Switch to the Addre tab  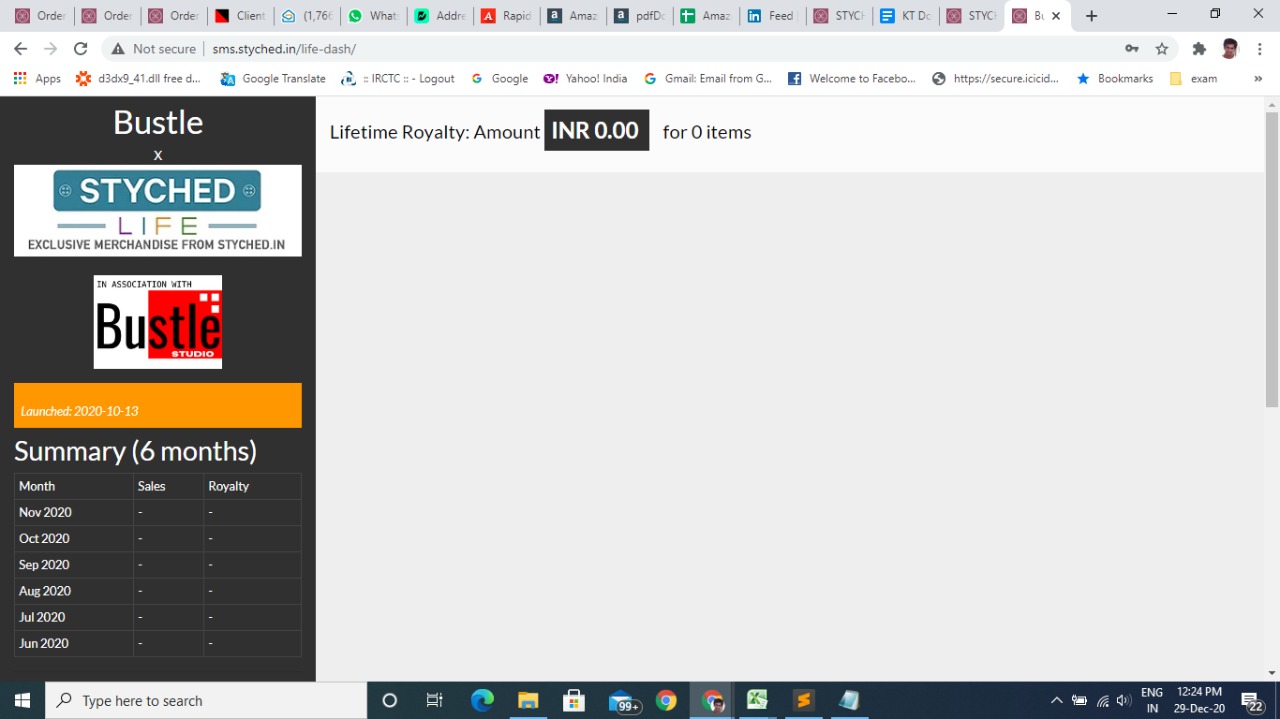(440, 16)
